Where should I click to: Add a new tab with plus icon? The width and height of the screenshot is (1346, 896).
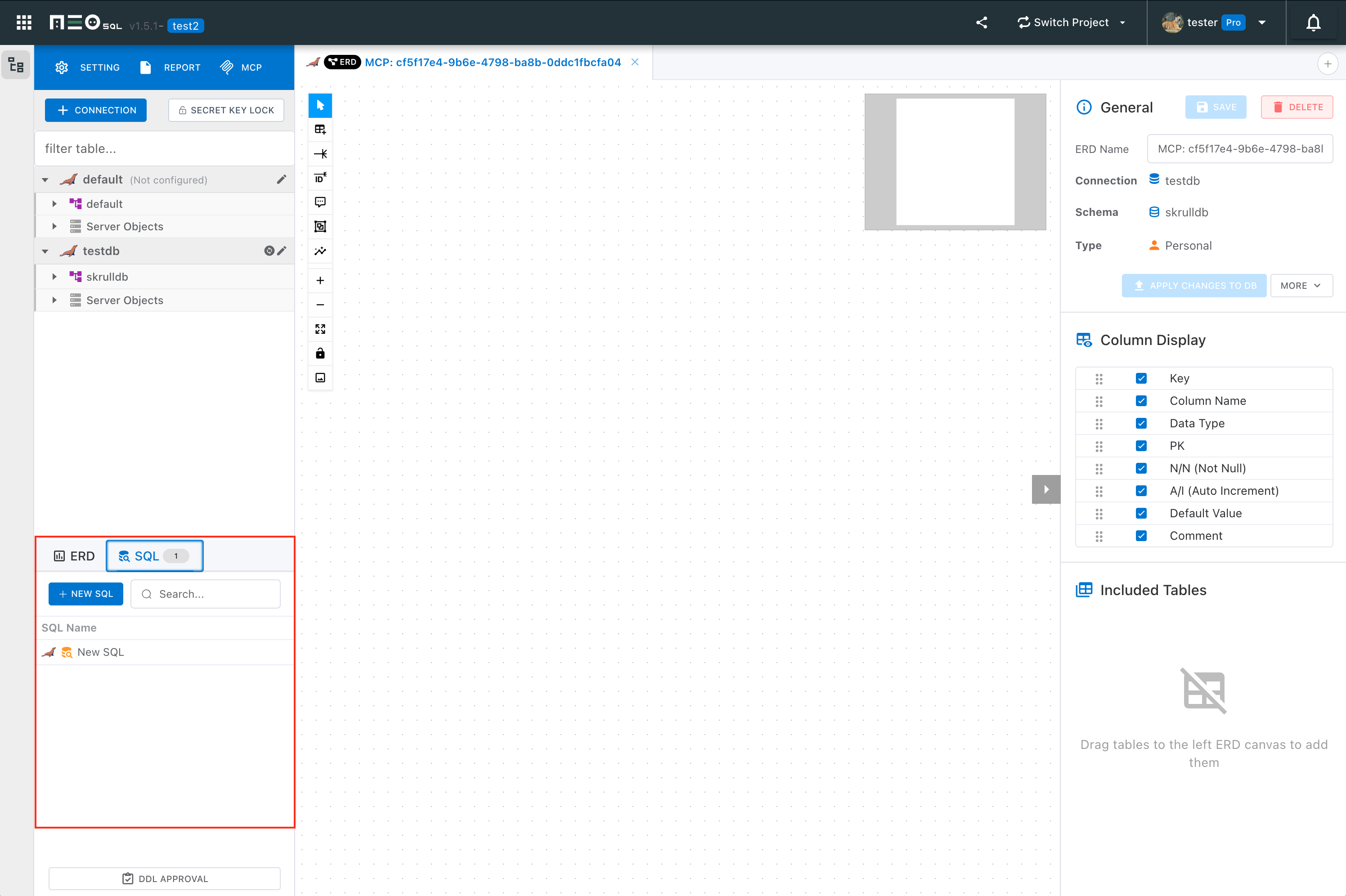[x=1327, y=64]
